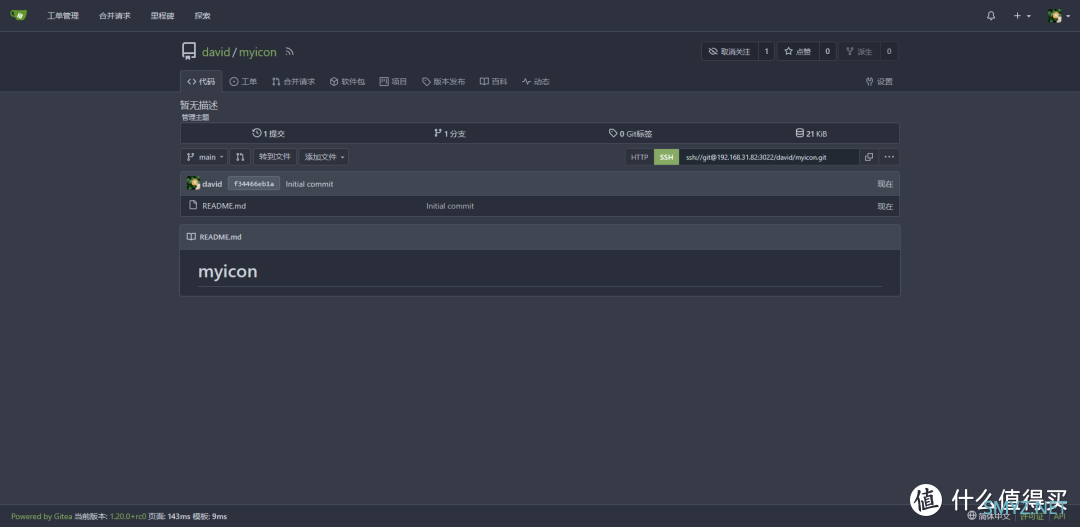The image size is (1080, 527).
Task: View the fork count next to 派生
Action: pyautogui.click(x=889, y=52)
